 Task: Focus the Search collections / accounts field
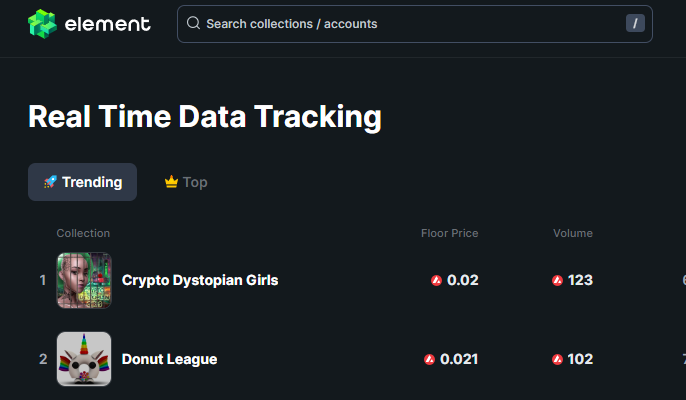414,24
